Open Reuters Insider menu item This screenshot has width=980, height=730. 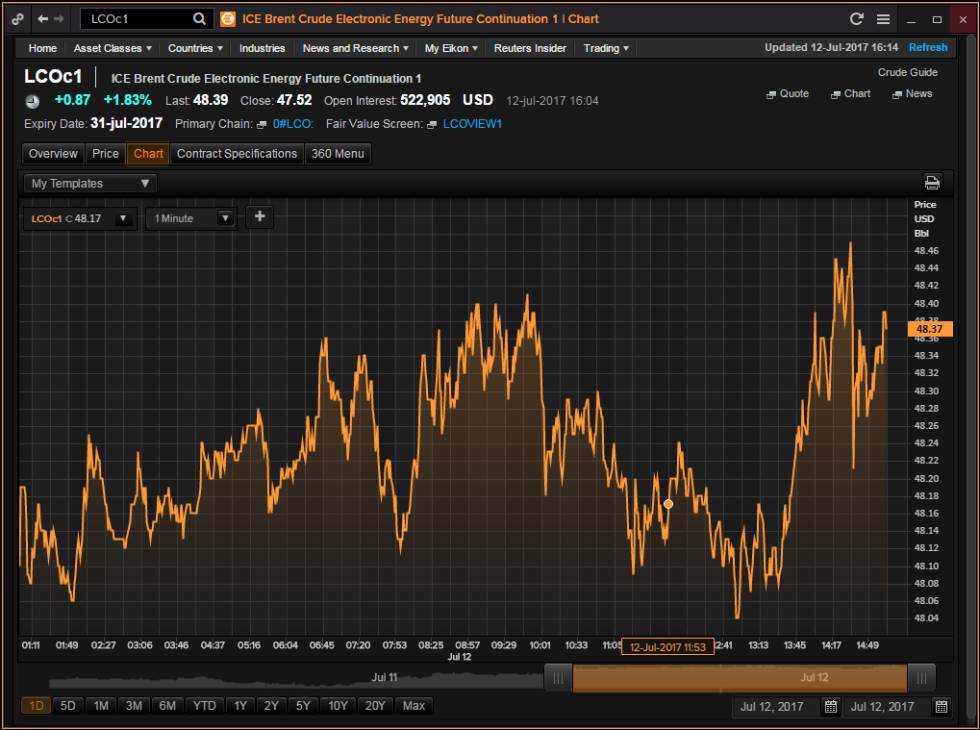(530, 48)
